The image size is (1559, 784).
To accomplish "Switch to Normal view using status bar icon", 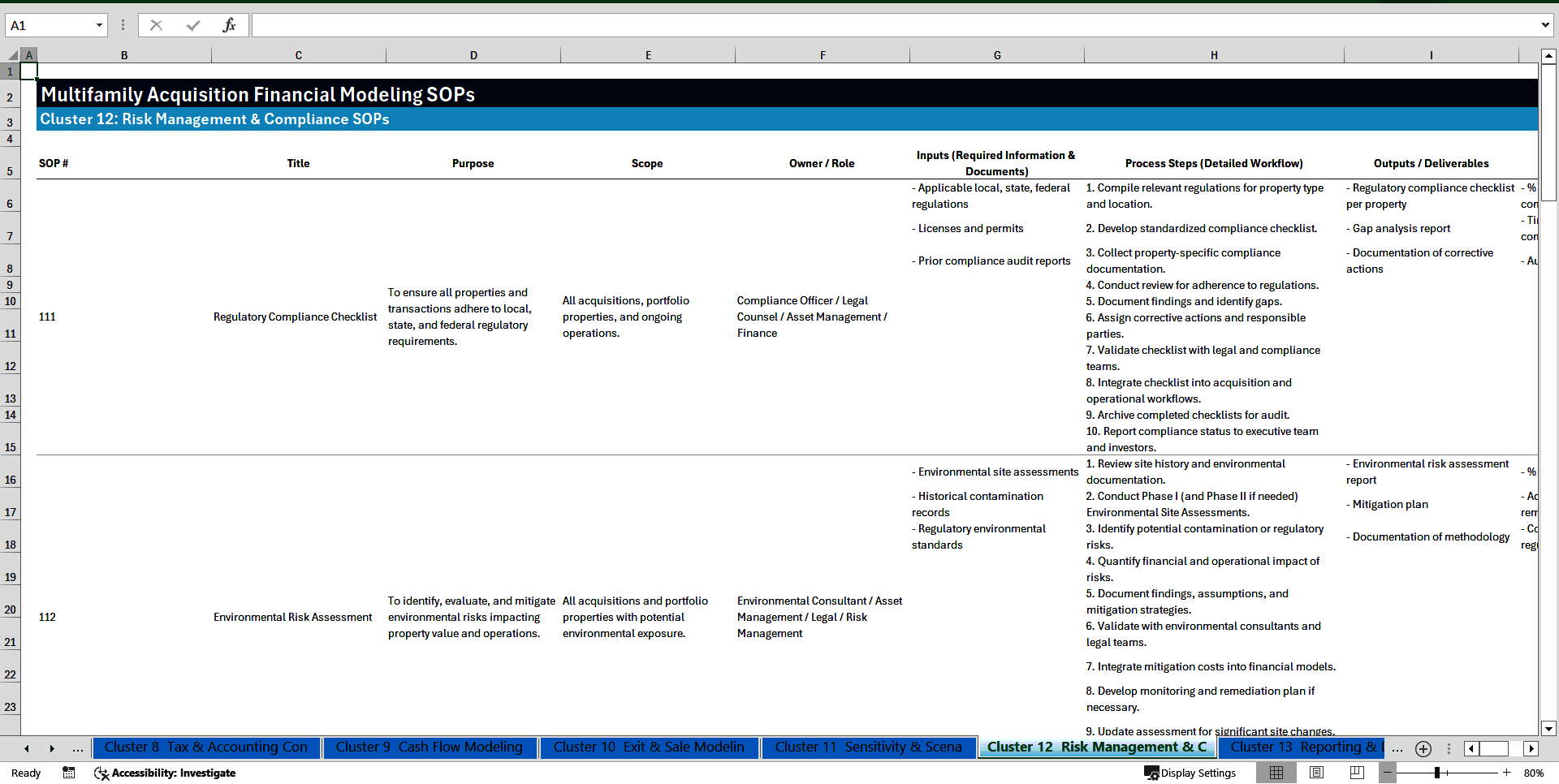I will (1276, 773).
